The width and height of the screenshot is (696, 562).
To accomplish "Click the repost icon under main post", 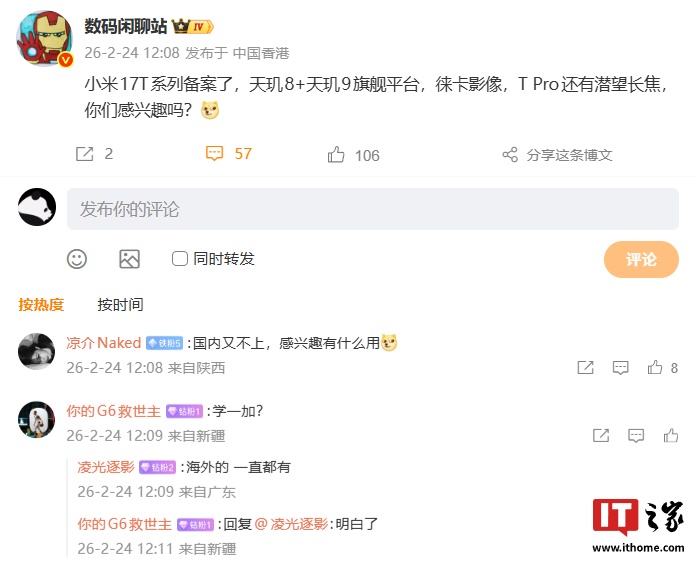I will point(84,154).
